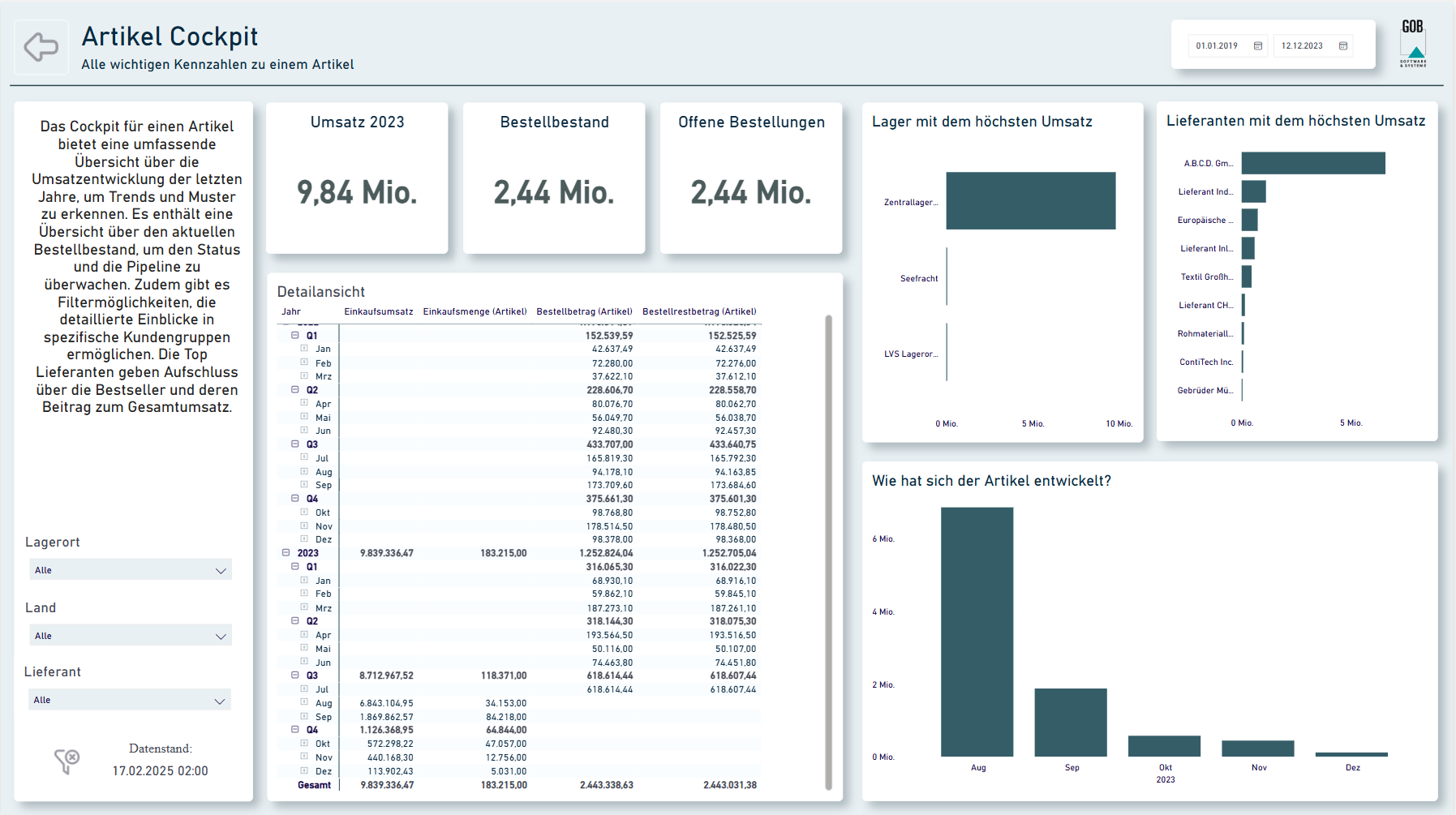
Task: Select the Aug bar in development chart
Action: [977, 632]
